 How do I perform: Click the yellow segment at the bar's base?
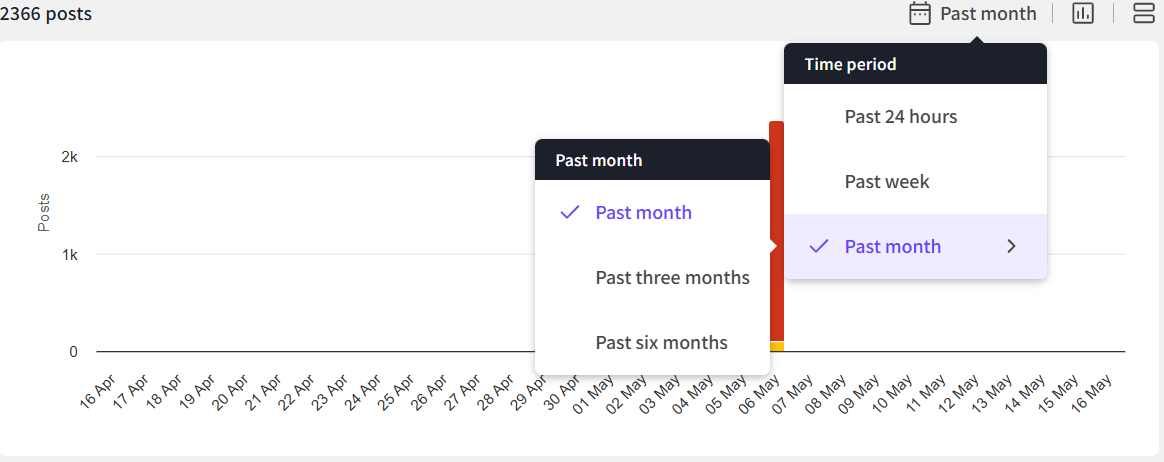776,346
